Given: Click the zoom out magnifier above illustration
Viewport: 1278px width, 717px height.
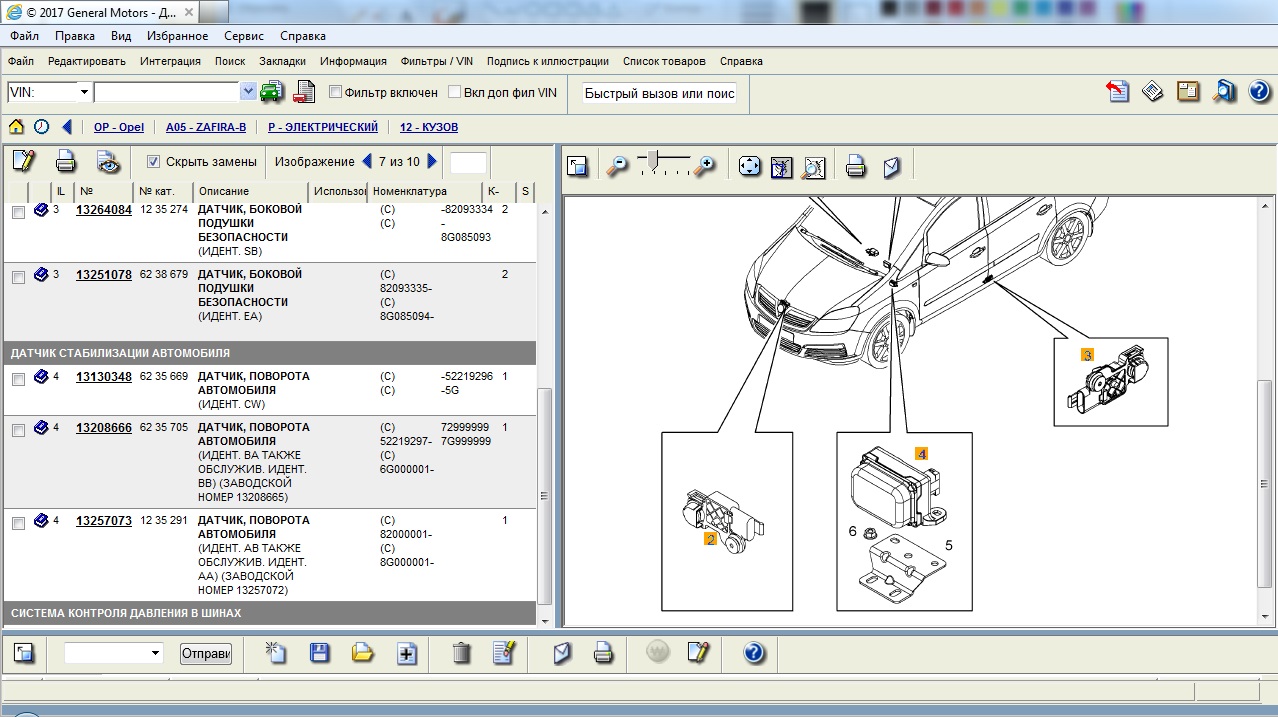Looking at the screenshot, I should click(x=617, y=165).
